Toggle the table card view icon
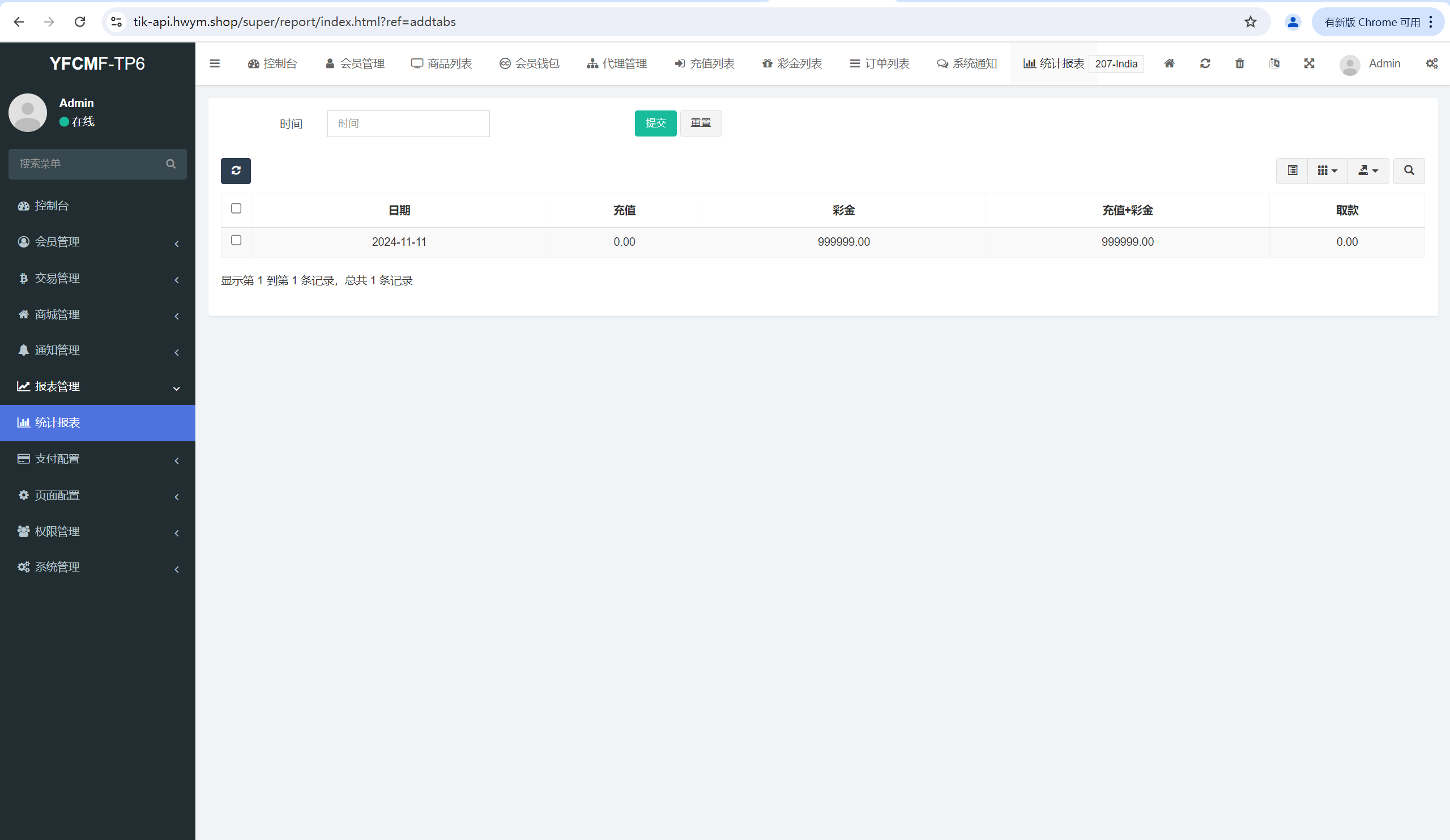Screen dimensions: 1450x840 tap(1292, 171)
